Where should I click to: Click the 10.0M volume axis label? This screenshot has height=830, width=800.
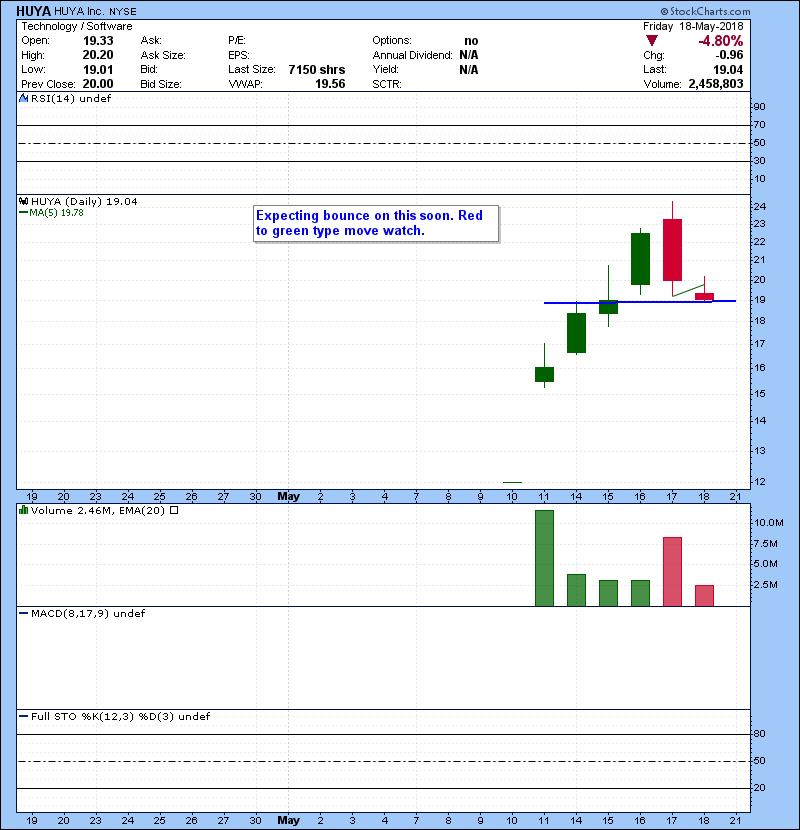769,522
